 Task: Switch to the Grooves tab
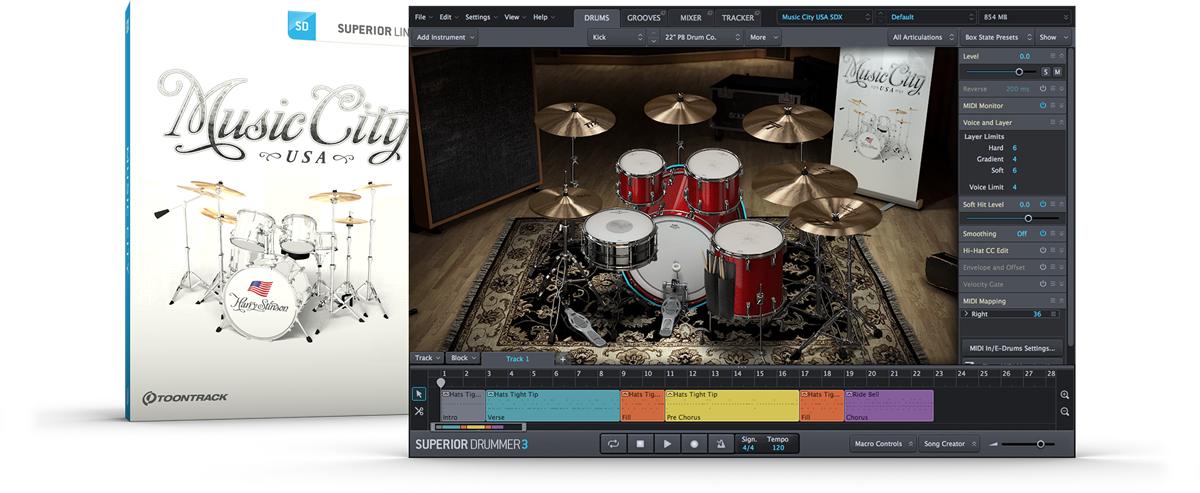pyautogui.click(x=644, y=18)
